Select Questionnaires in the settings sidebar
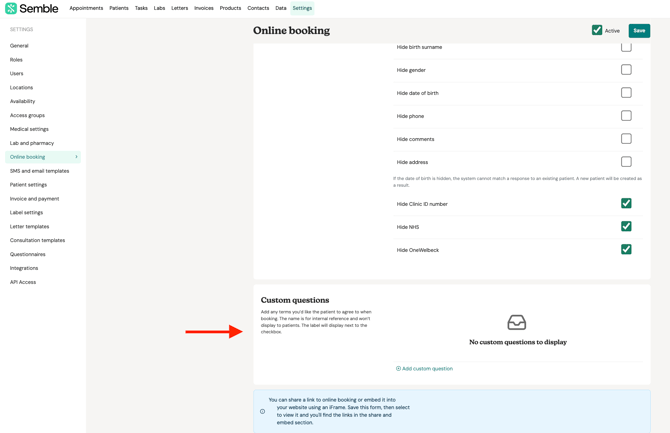Screen dimensions: 670x433 [x=29, y=254]
